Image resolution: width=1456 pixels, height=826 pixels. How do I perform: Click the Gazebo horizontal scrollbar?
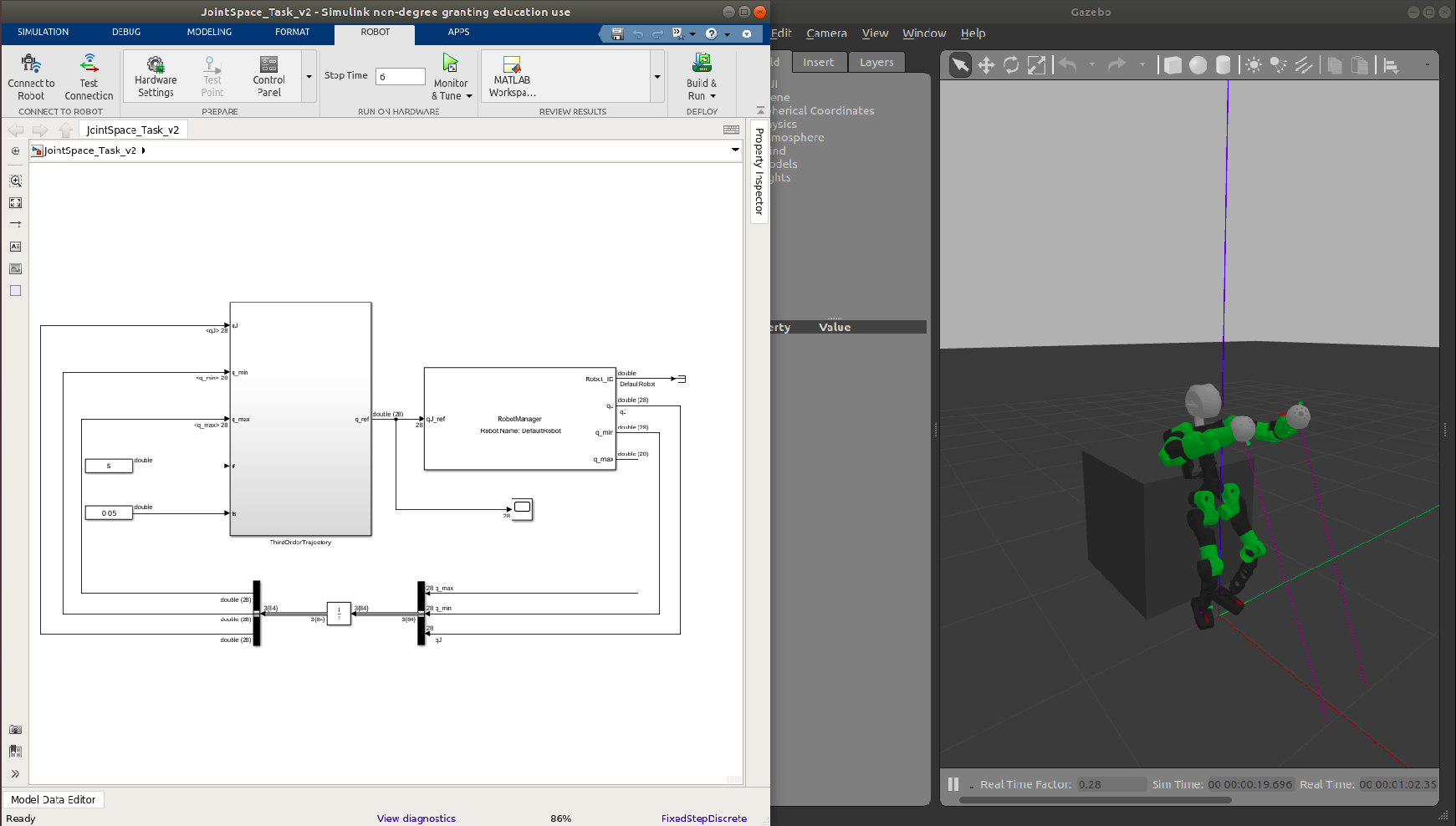click(1095, 800)
